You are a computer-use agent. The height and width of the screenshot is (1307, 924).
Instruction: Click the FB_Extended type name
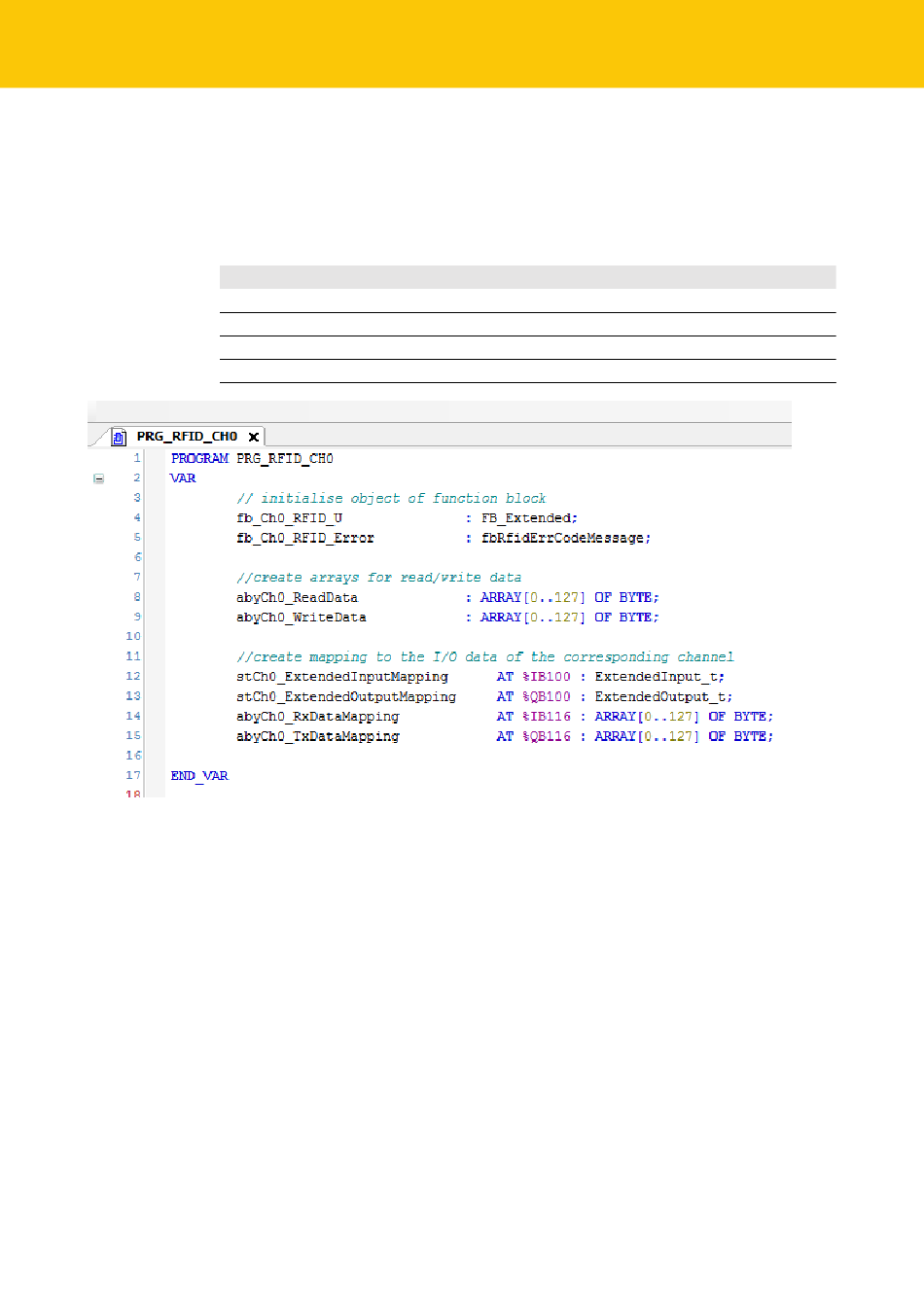point(528,518)
